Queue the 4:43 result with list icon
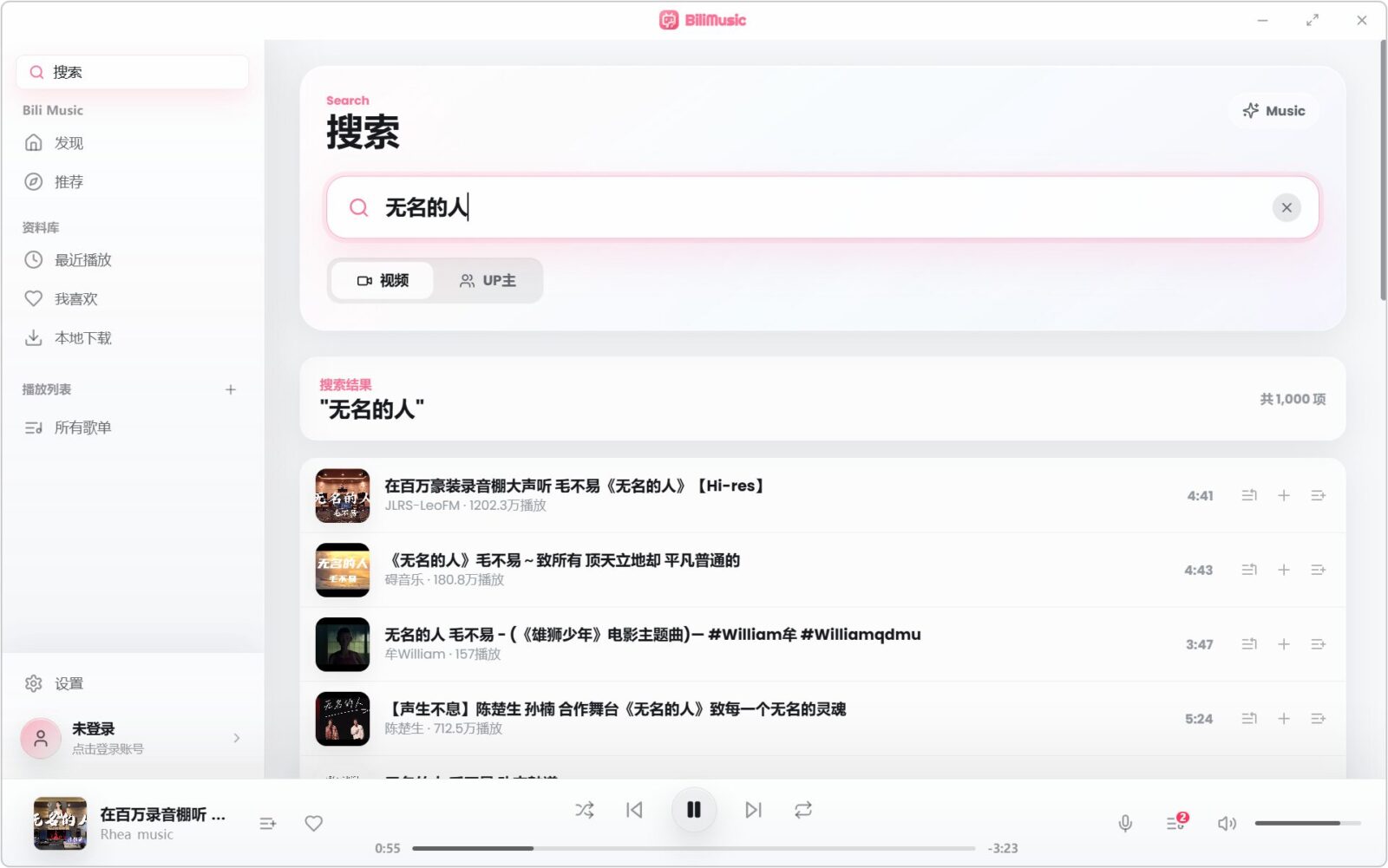Image resolution: width=1388 pixels, height=868 pixels. tap(1319, 571)
